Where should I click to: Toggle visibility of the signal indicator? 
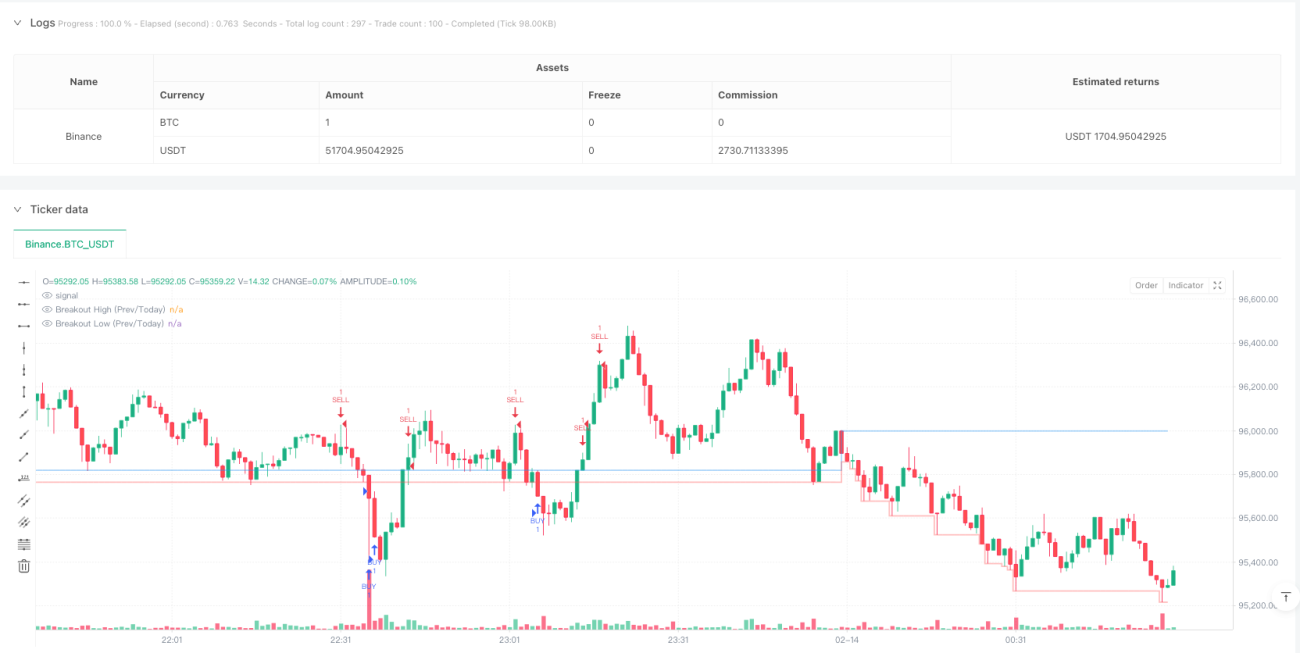pyautogui.click(x=46, y=295)
